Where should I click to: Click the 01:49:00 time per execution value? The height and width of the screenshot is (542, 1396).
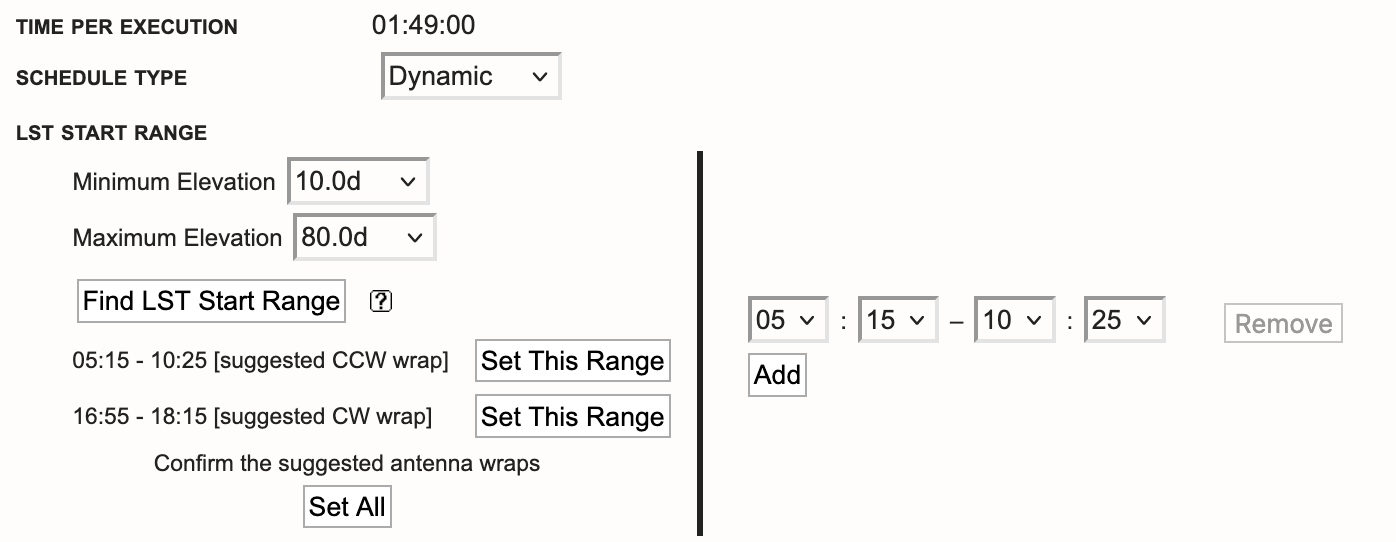(x=423, y=26)
